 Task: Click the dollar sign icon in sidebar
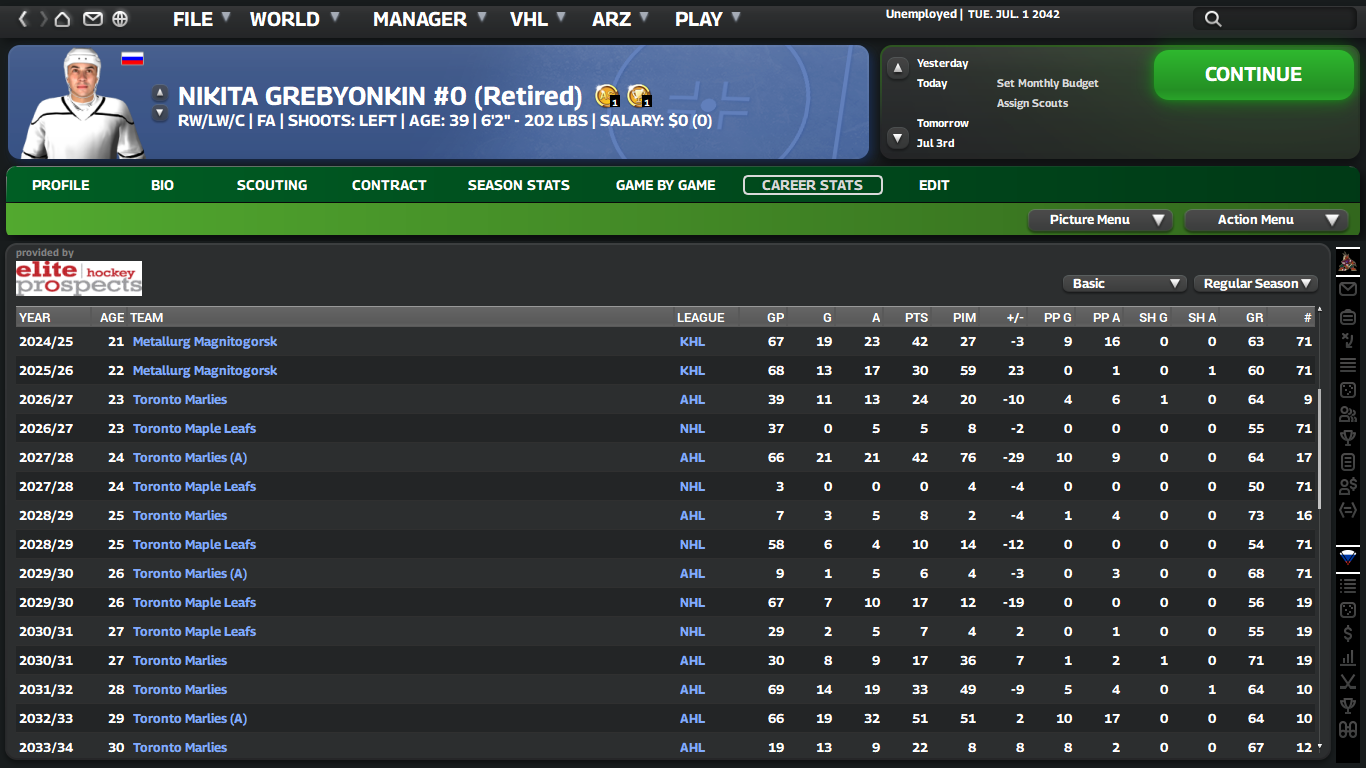(1348, 634)
